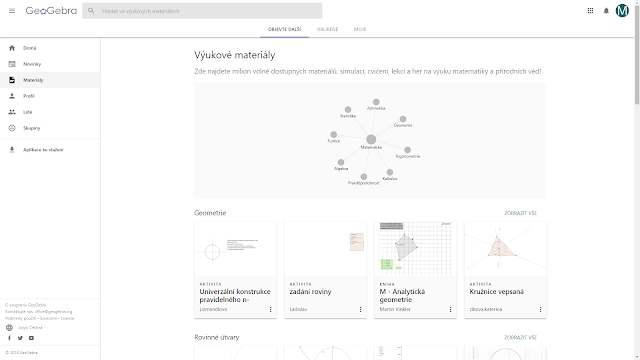
Task: Click the Materiály document icon
Action: click(x=12, y=80)
